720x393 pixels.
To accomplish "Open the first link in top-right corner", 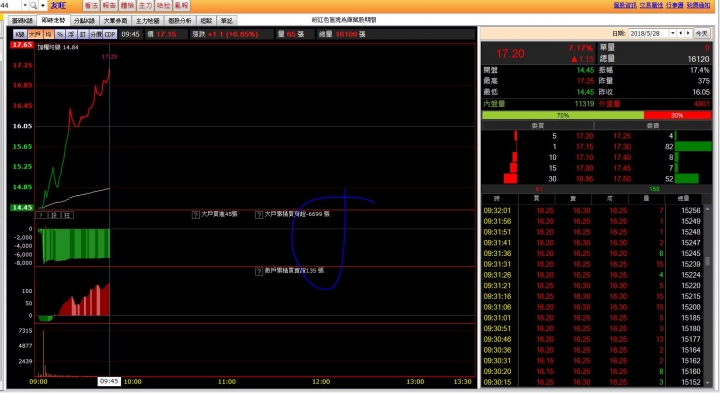I will (625, 5).
